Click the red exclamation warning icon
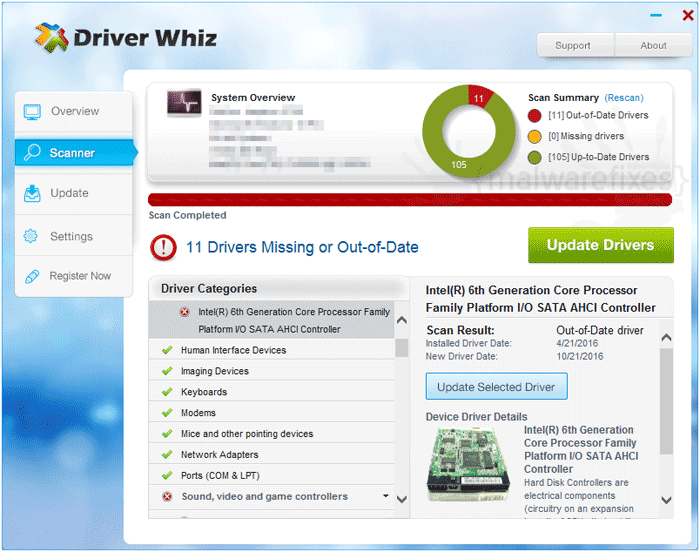This screenshot has width=700, height=552. point(163,247)
